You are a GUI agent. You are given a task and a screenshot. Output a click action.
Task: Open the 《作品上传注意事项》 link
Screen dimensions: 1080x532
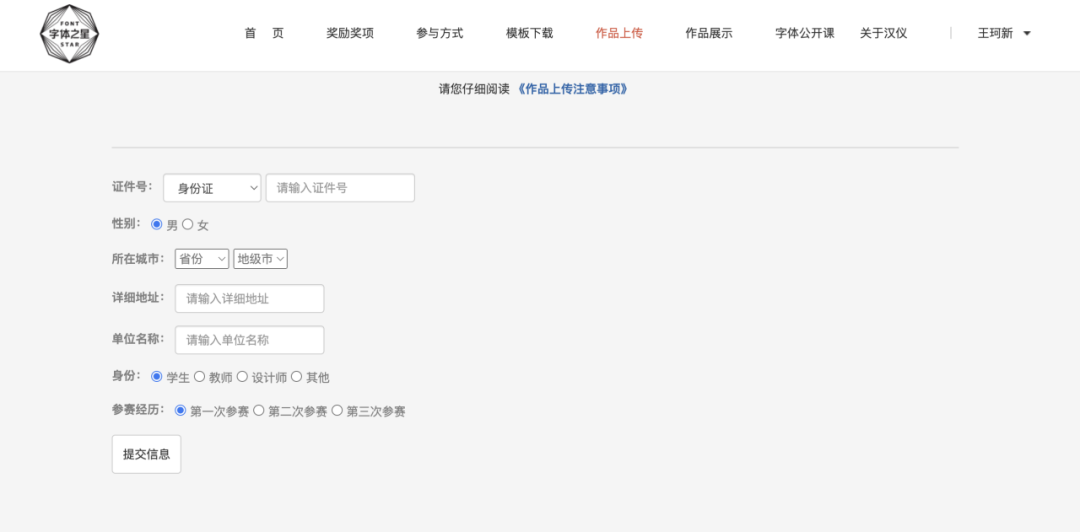tap(573, 89)
